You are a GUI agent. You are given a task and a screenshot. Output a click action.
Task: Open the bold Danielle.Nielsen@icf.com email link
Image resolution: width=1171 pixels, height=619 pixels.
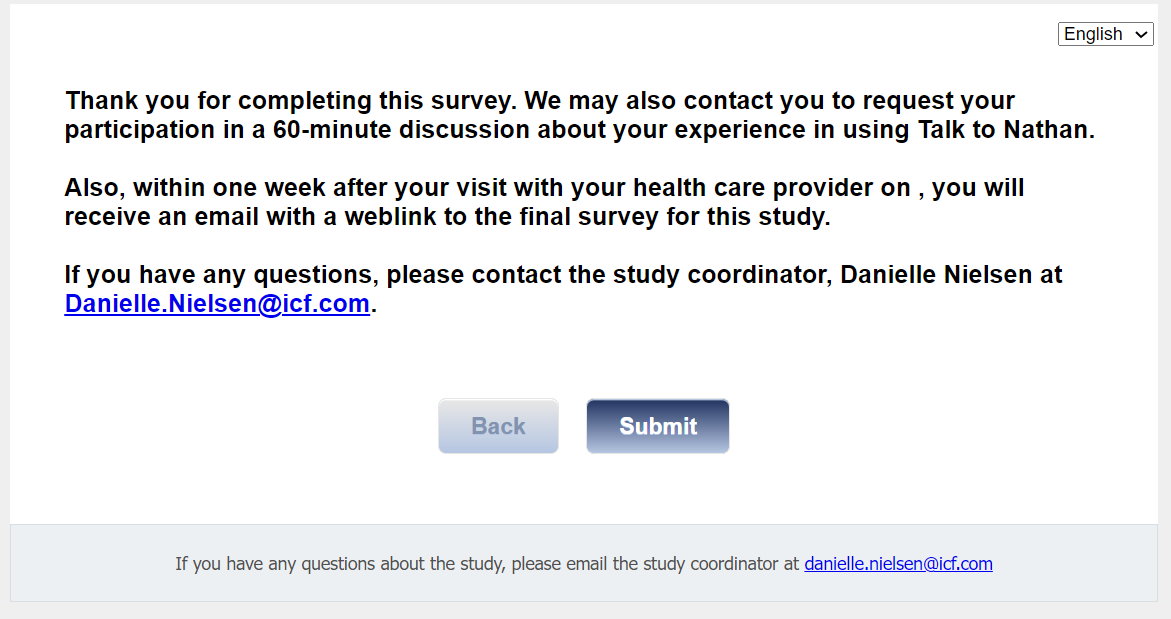click(217, 304)
